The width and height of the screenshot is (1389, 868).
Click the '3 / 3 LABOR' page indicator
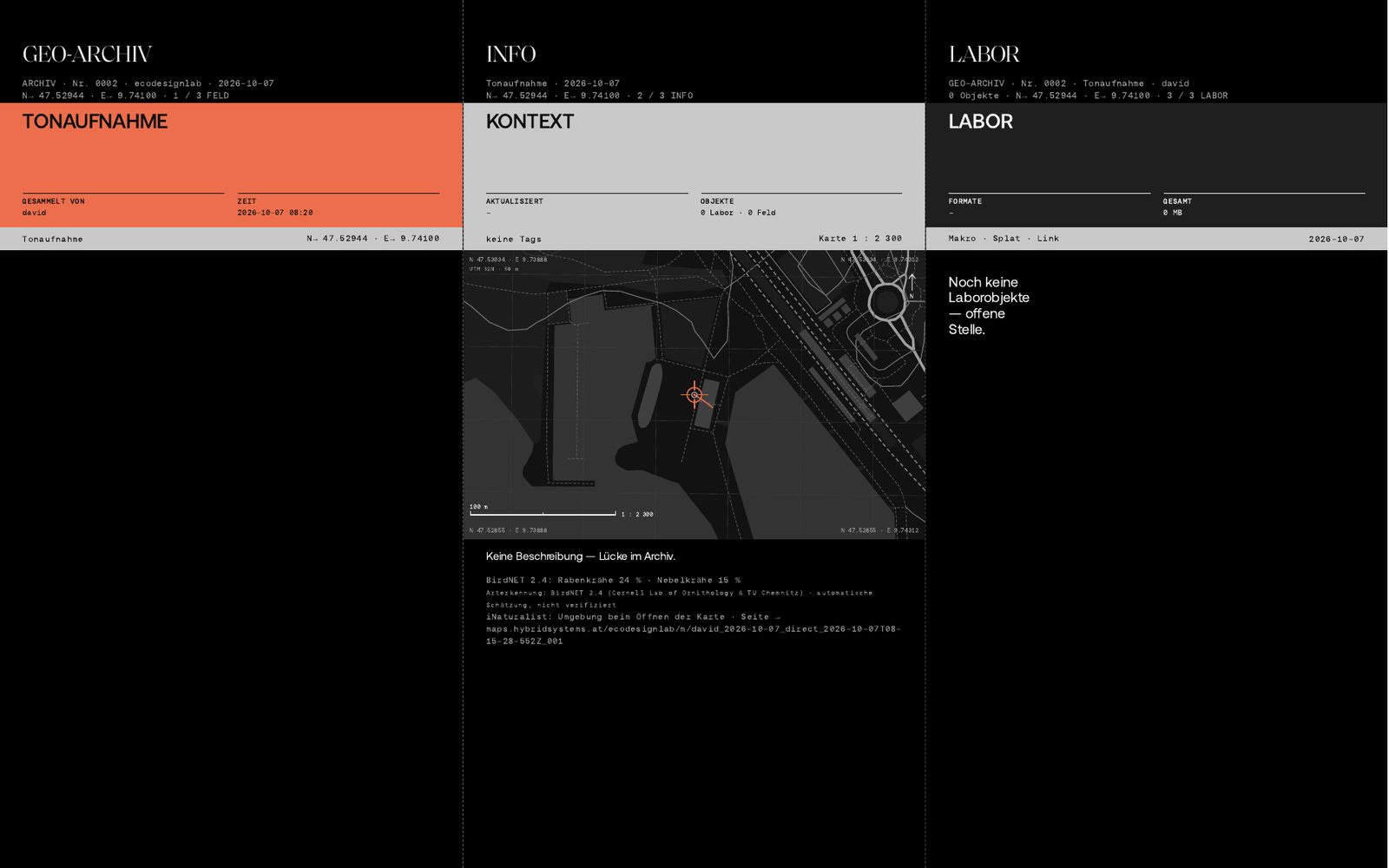pos(1197,95)
